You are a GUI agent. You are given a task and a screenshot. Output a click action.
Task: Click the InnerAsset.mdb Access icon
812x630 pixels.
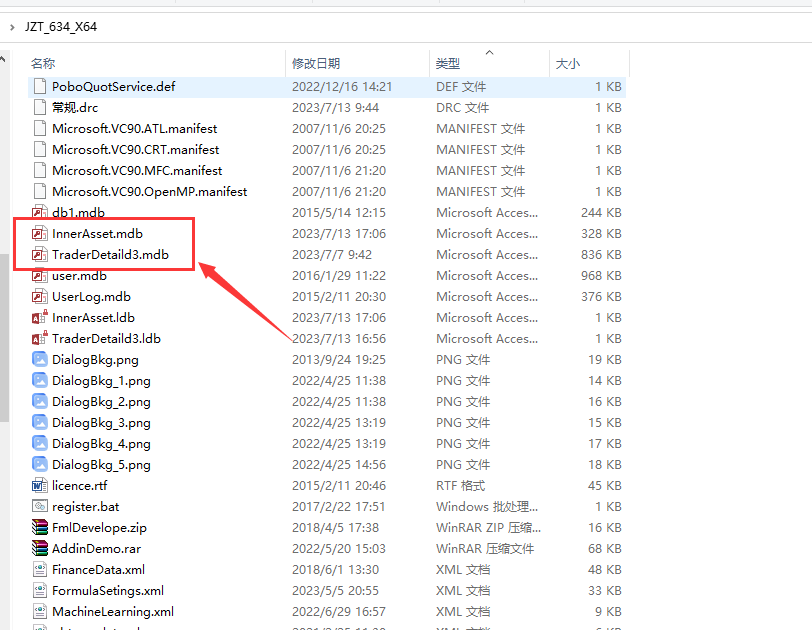tap(40, 234)
